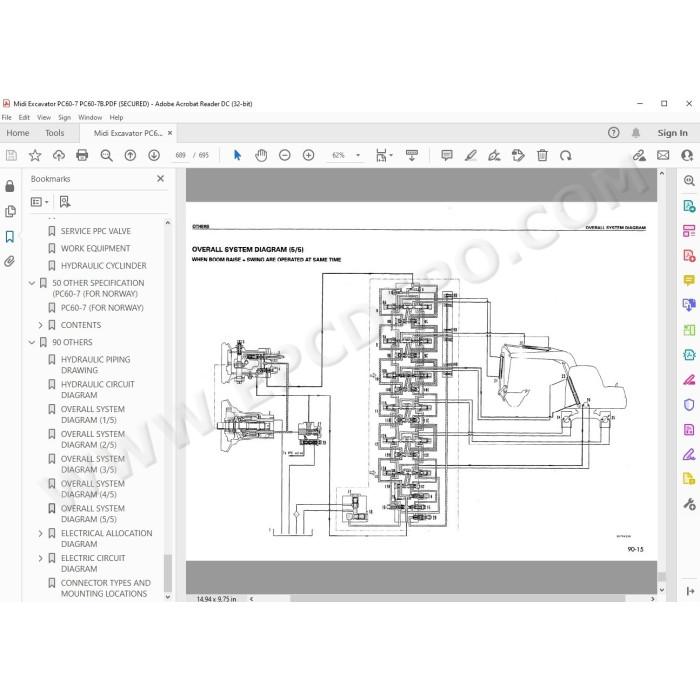Screen dimensions: 700x700
Task: Send the file by email envelope
Action: [663, 155]
